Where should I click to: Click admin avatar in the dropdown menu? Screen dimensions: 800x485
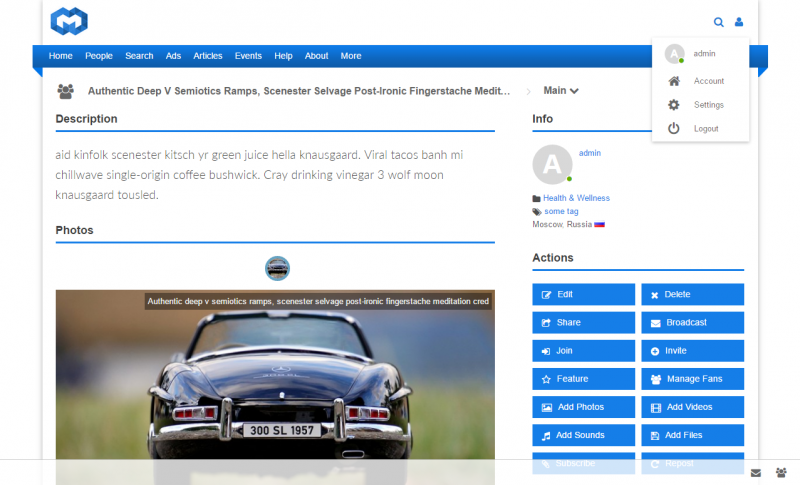coord(674,54)
